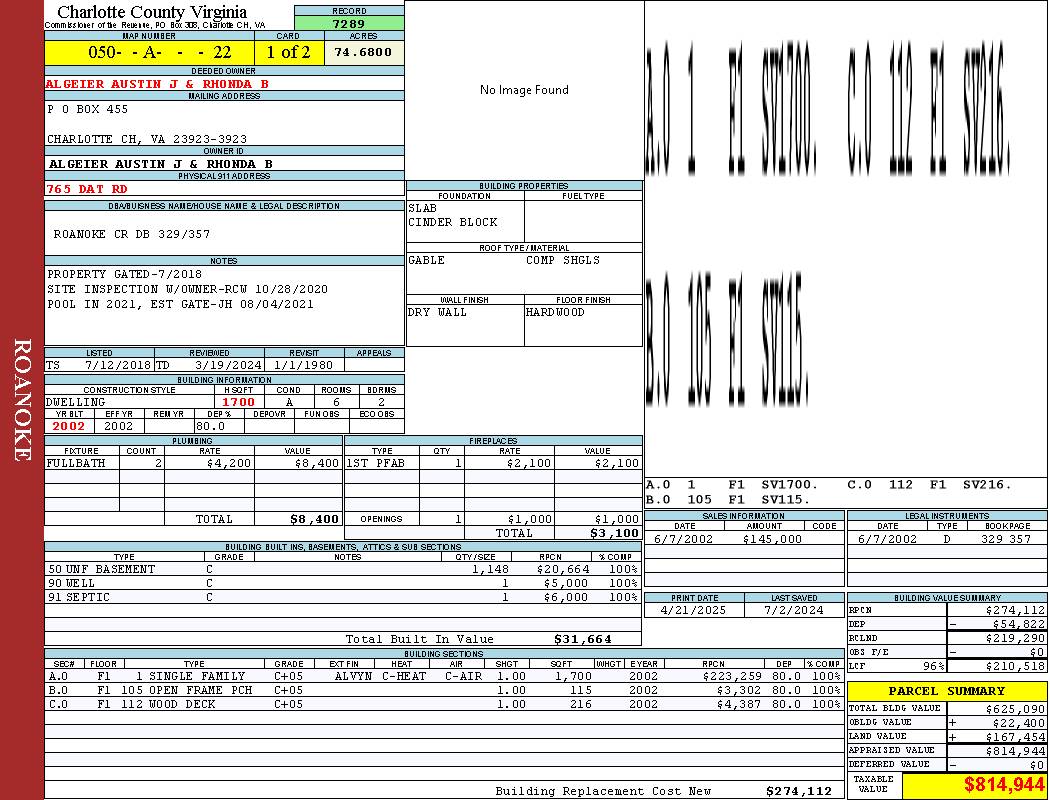The width and height of the screenshot is (1050, 800).
Task: Click note SITE INSPECTION W/OWNER-RCW 10/28/2020
Action: click(188, 289)
